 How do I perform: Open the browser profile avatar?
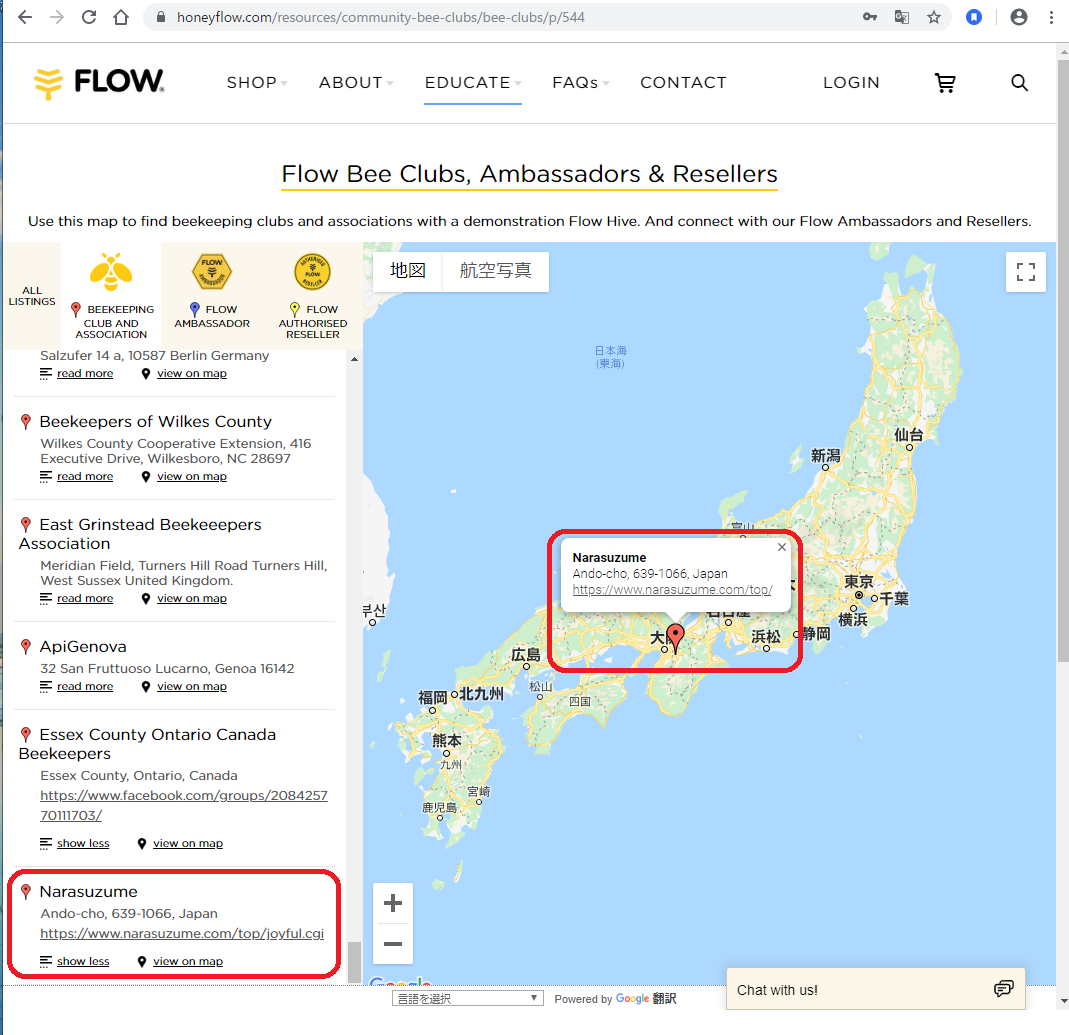coord(1019,17)
